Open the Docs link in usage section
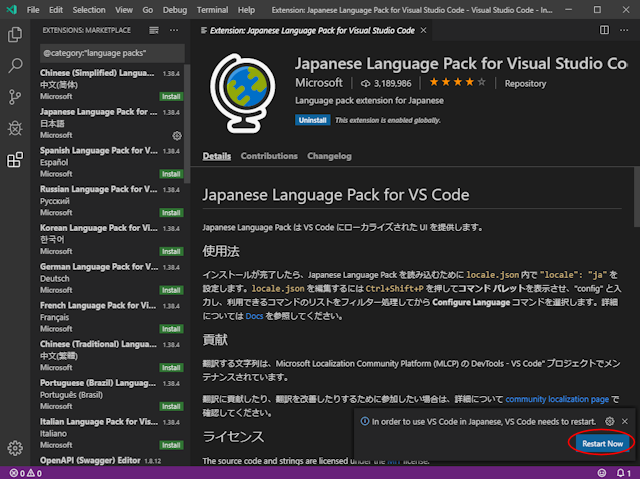The image size is (640, 479). coord(254,316)
